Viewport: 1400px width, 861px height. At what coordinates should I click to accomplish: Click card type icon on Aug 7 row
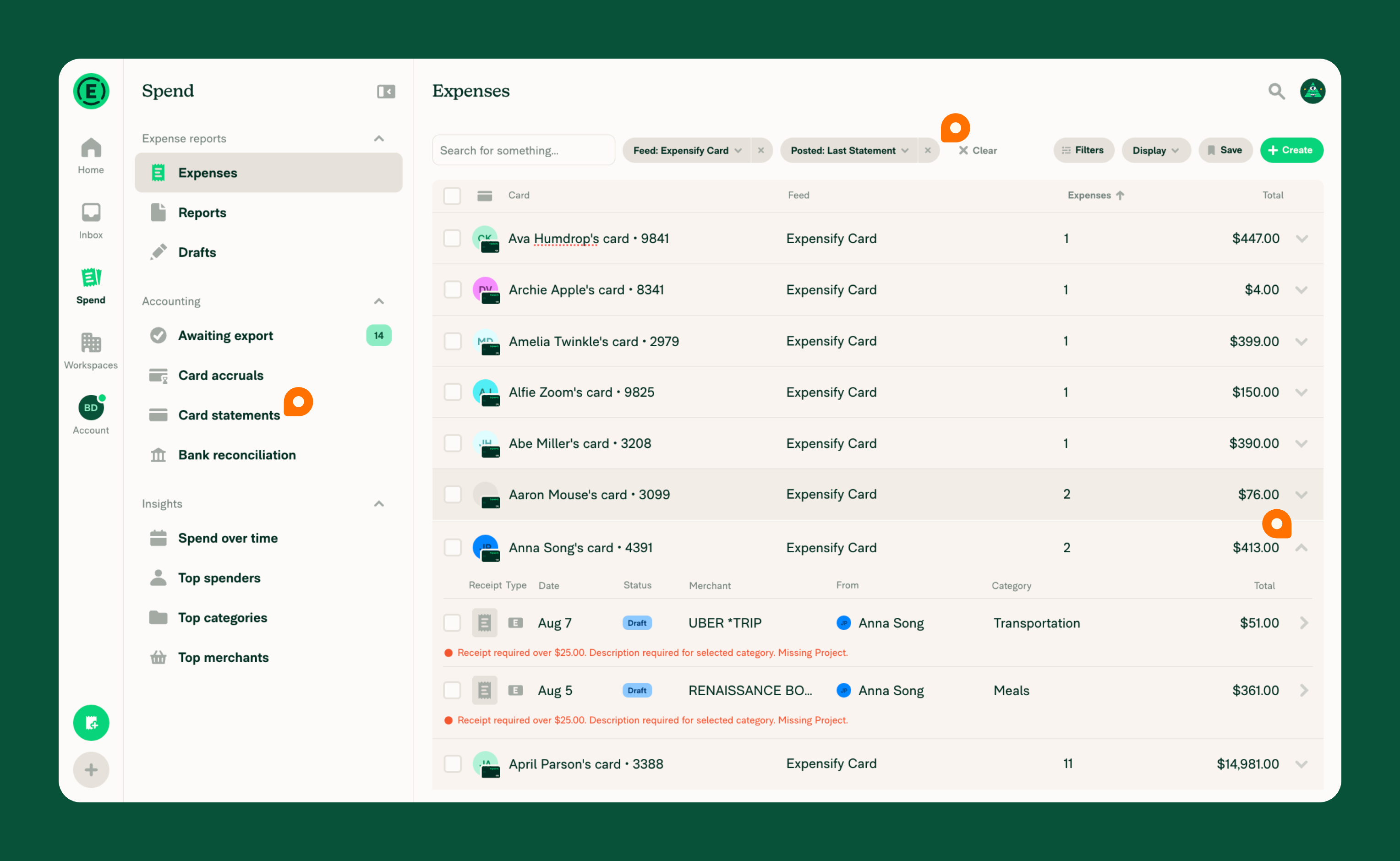coord(515,623)
